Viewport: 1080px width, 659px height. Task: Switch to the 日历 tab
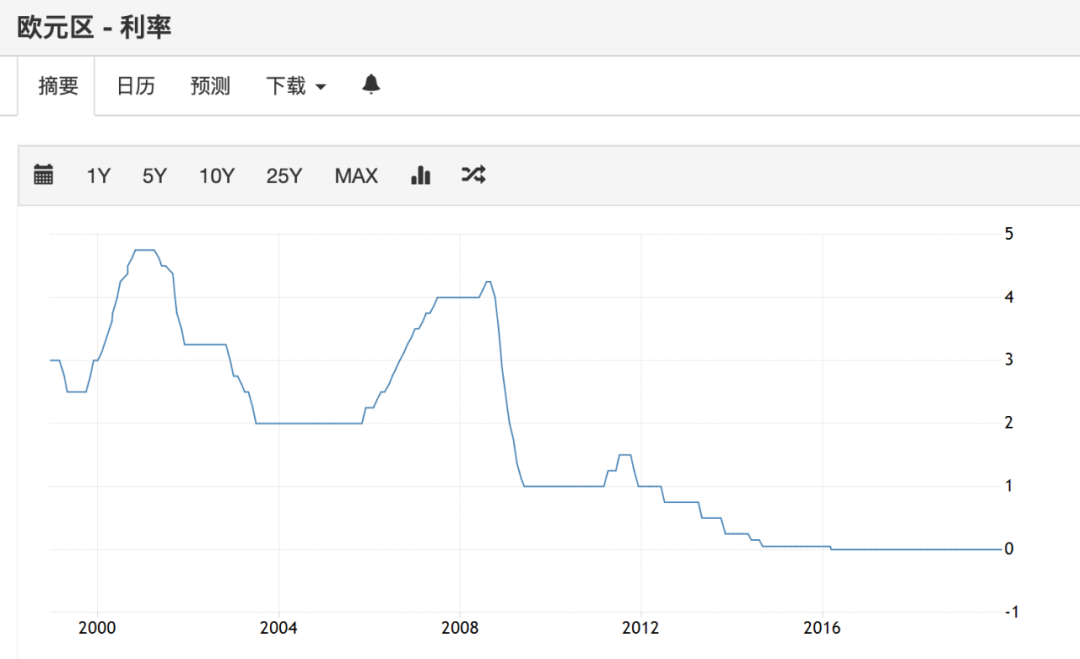pos(136,86)
